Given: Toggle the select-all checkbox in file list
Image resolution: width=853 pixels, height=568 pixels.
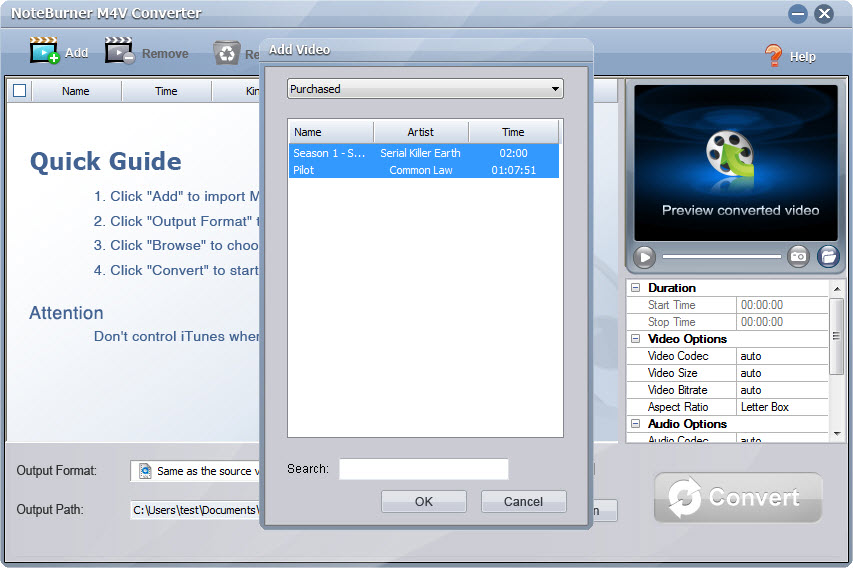Looking at the screenshot, I should (20, 90).
